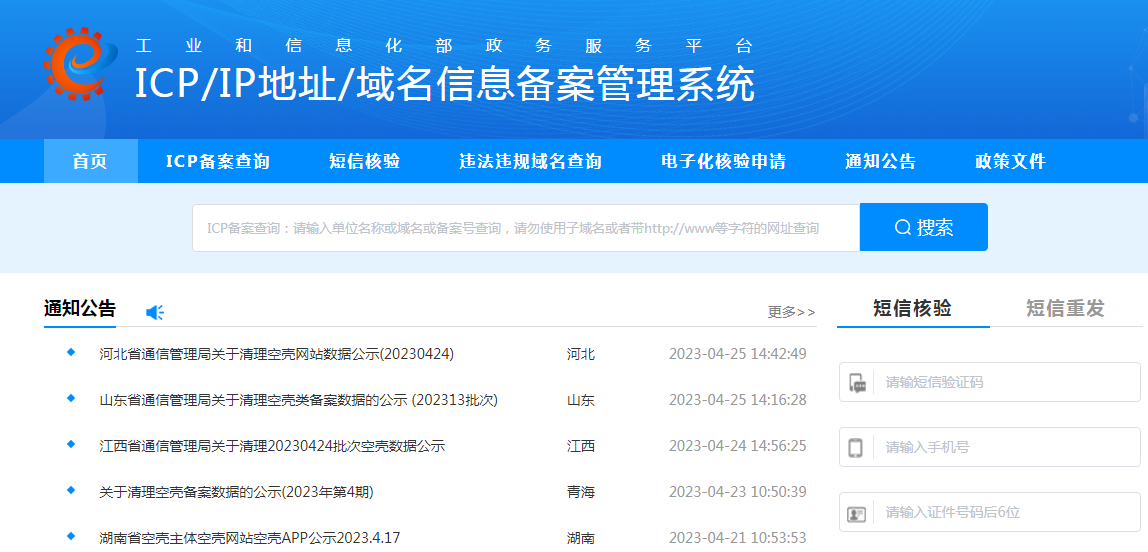Go to 违法违规域名查询 page
The width and height of the screenshot is (1148, 552).
click(x=530, y=161)
